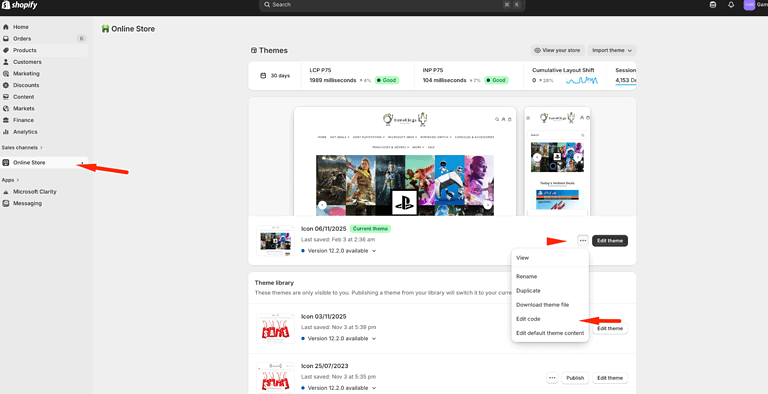This screenshot has height=394, width=768.
Task: Click the Home sidebar icon
Action: click(x=6, y=27)
